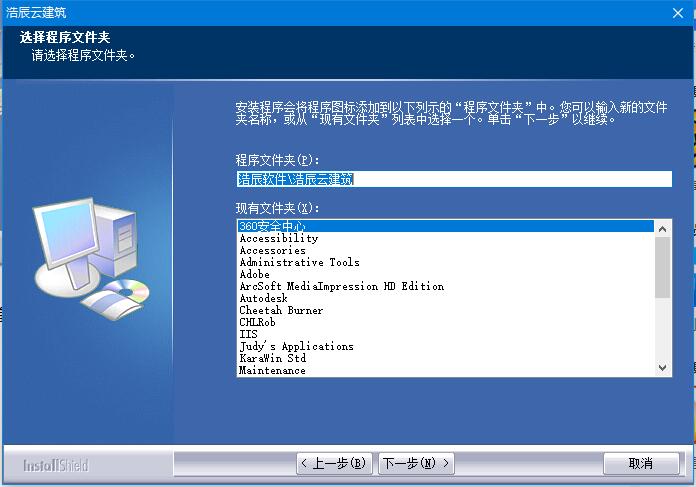
Task: Select the Maintenance folder entry
Action: tap(272, 370)
